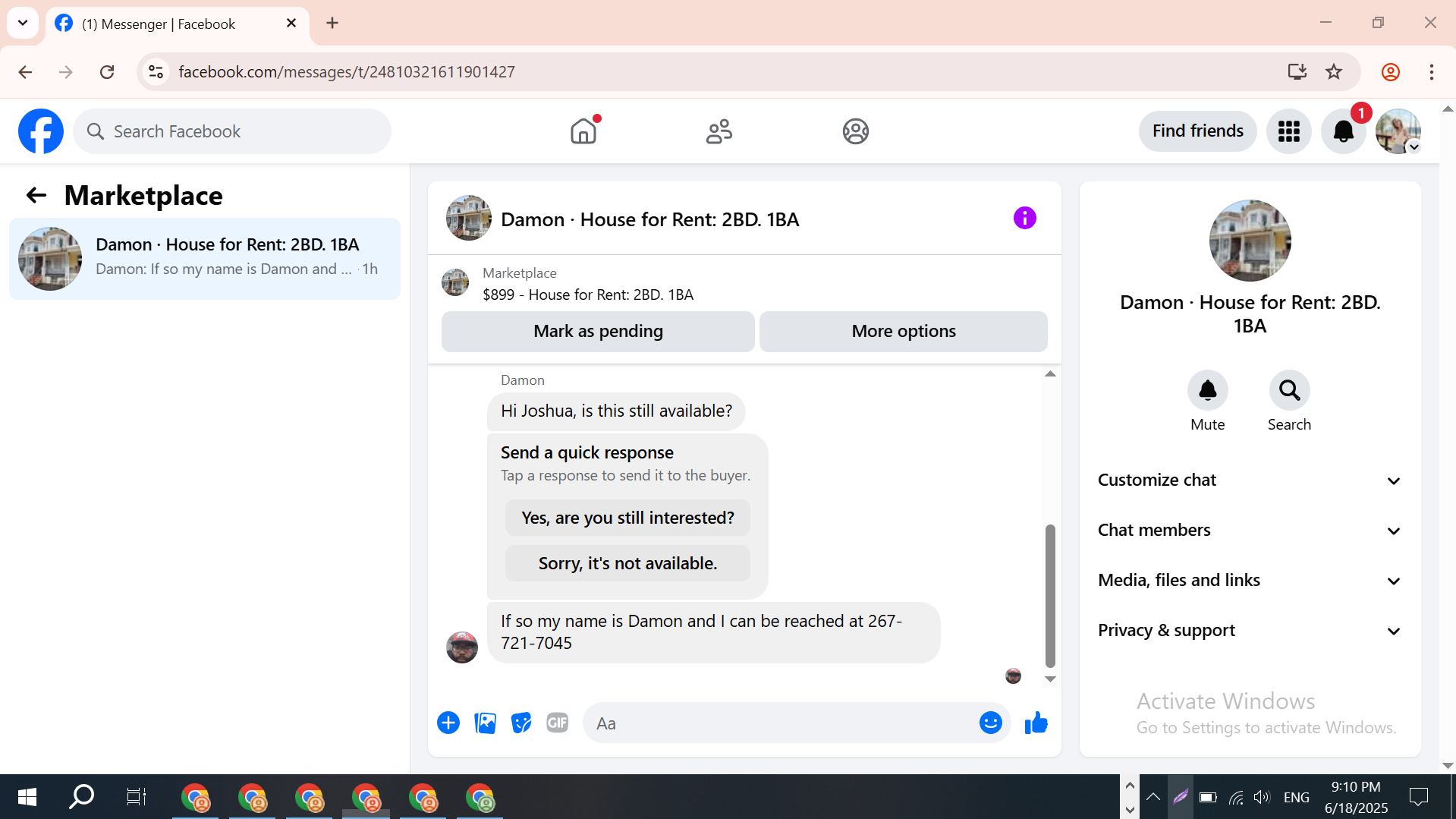Choose a GIF in composer
This screenshot has height=819, width=1456.
click(x=558, y=723)
